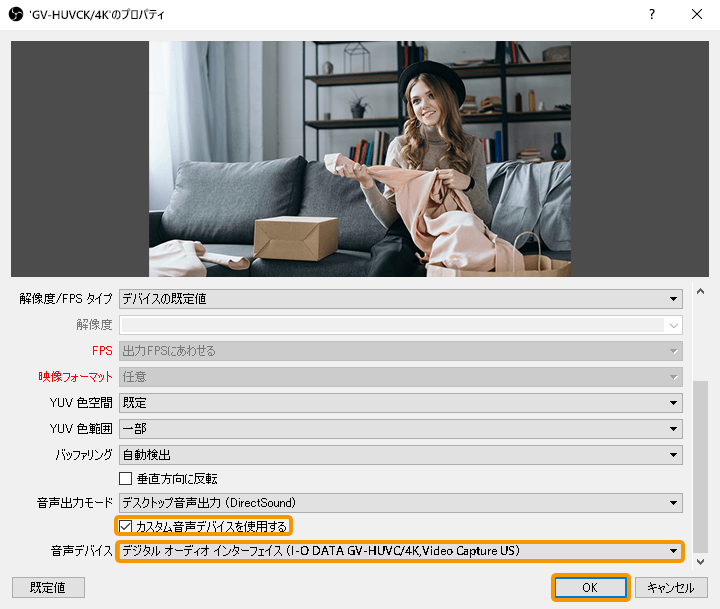This screenshot has height=609, width=720.
Task: Click the help question mark button
Action: pyautogui.click(x=652, y=14)
